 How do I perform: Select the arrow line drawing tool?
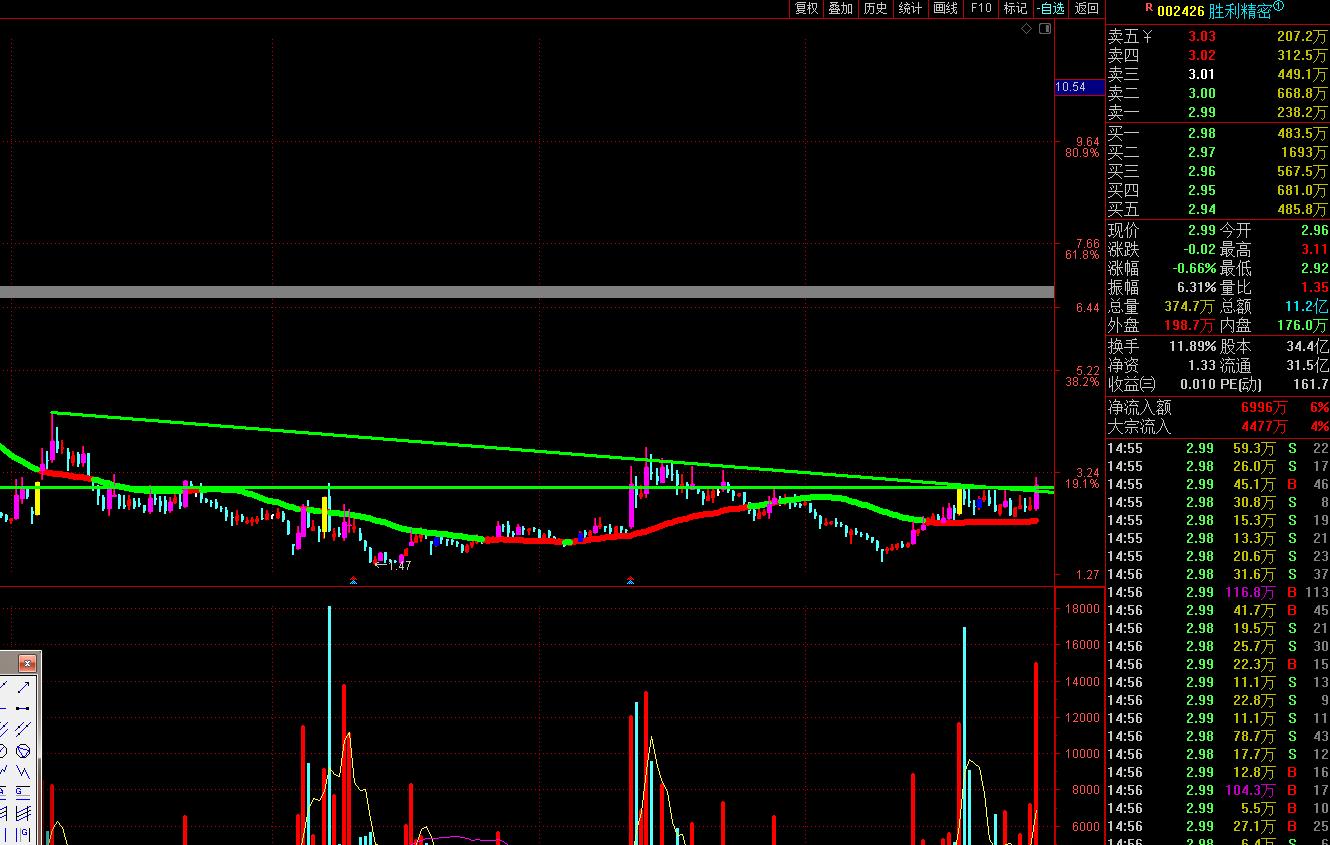coord(22,688)
